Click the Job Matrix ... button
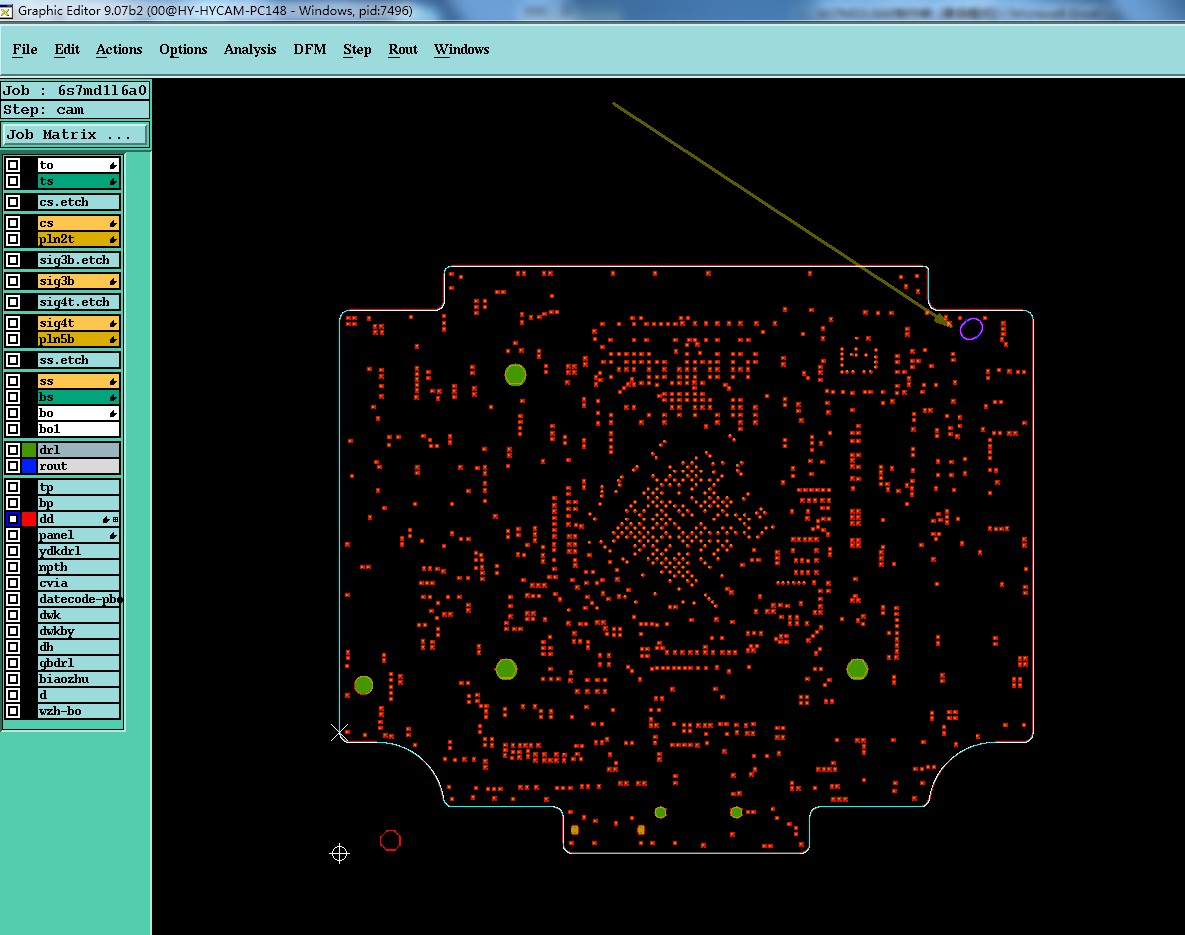 75,135
